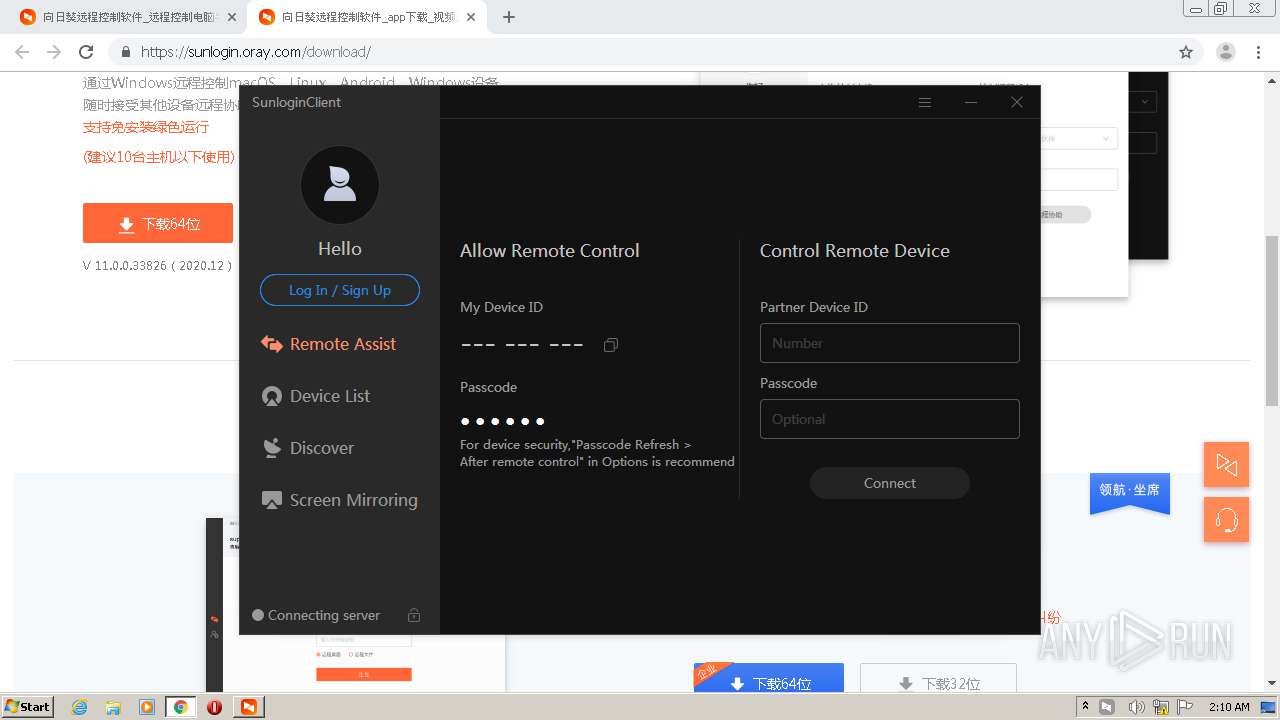Click the Connect button
This screenshot has width=1280, height=720.
pyautogui.click(x=890, y=483)
